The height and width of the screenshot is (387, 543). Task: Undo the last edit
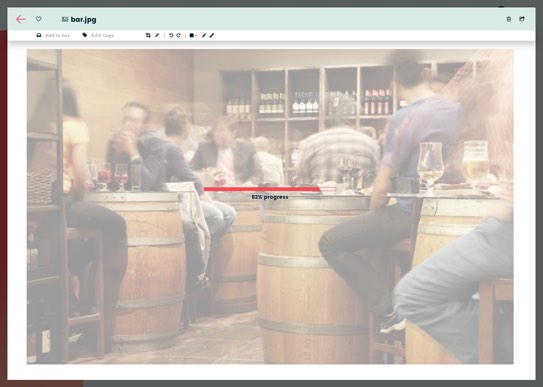171,35
